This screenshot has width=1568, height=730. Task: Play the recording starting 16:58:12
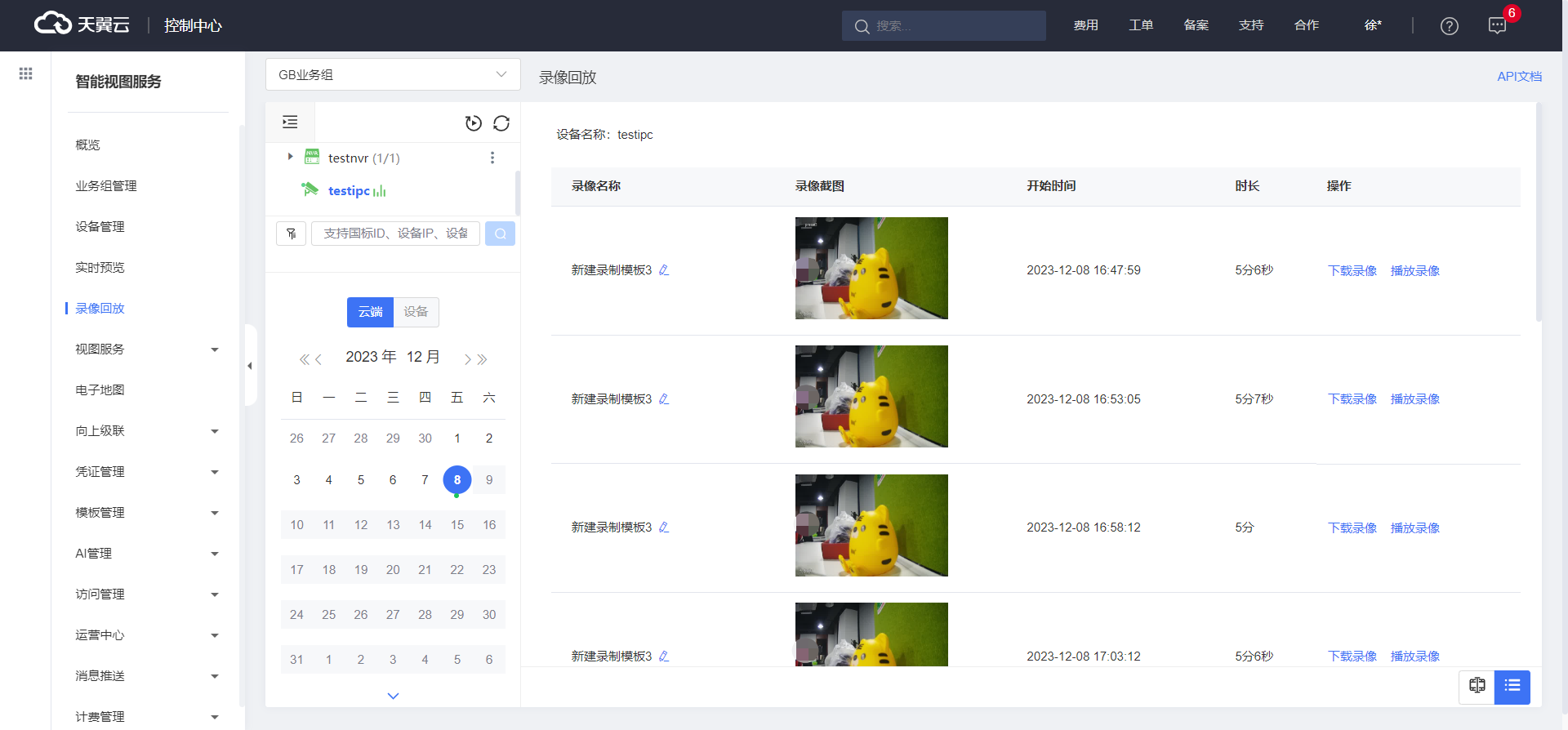click(x=1414, y=527)
